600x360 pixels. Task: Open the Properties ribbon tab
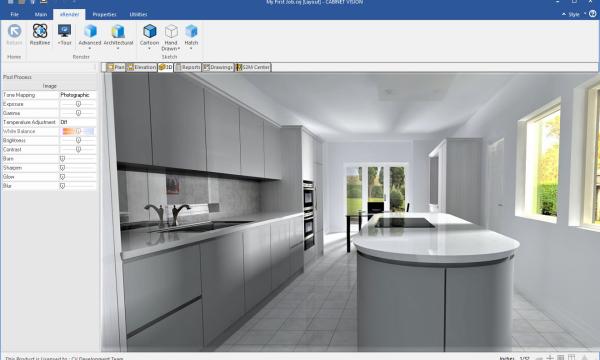pyautogui.click(x=104, y=14)
